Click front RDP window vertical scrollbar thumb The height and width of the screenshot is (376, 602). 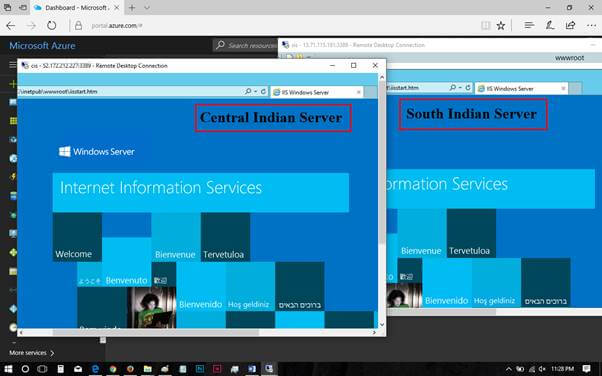tap(382, 161)
